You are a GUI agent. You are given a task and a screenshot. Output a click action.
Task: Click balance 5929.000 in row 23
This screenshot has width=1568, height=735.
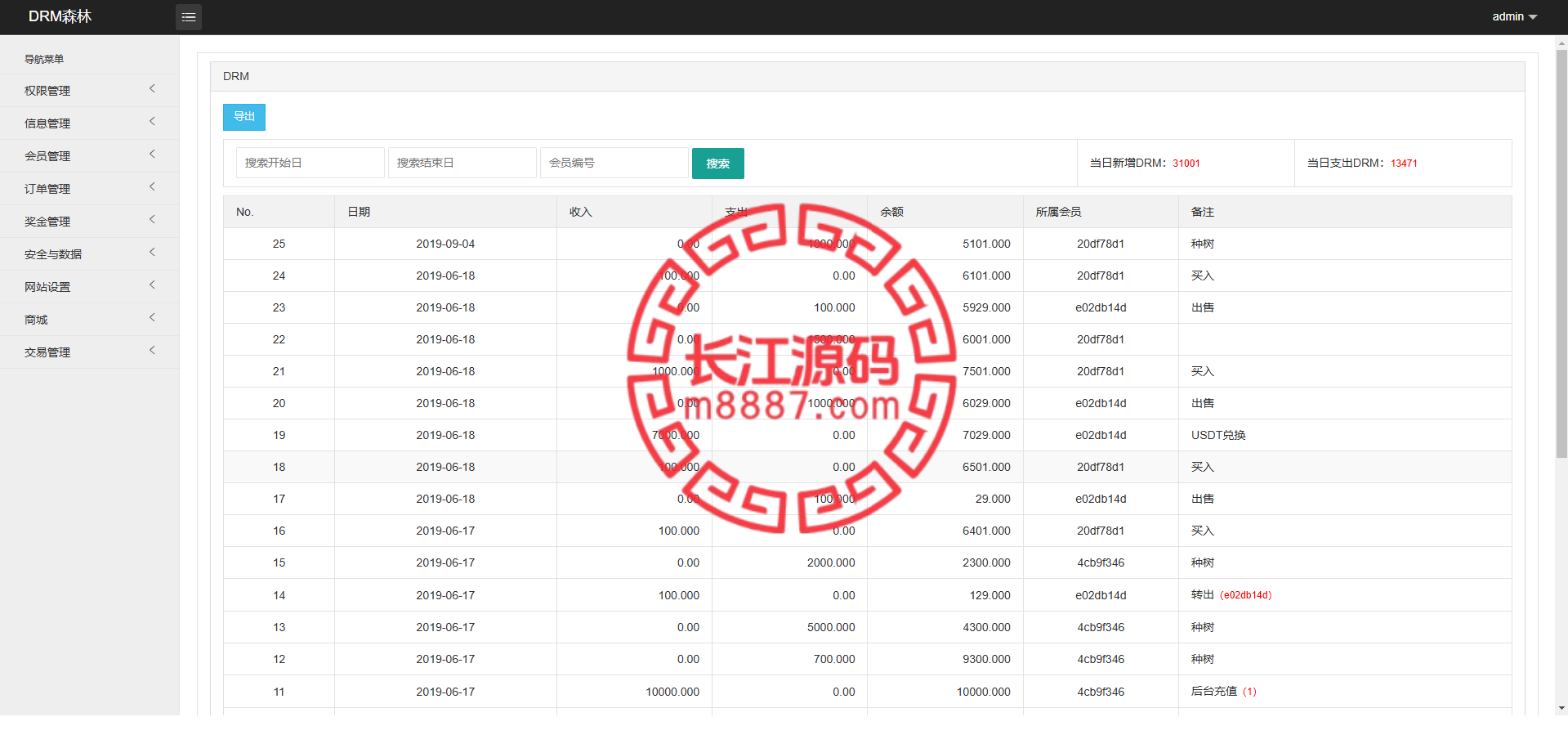tap(986, 307)
